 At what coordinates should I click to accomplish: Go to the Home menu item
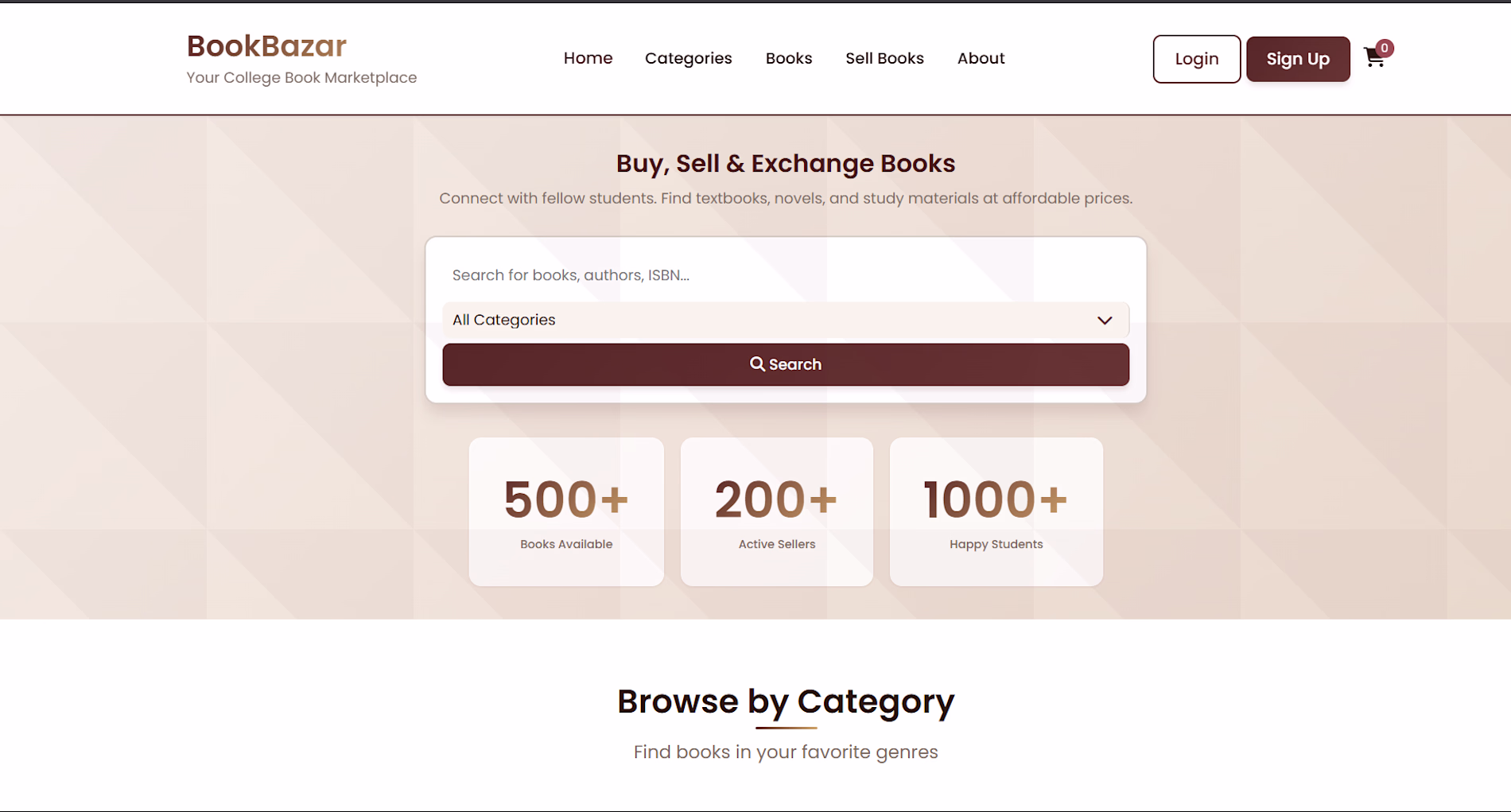coord(588,58)
